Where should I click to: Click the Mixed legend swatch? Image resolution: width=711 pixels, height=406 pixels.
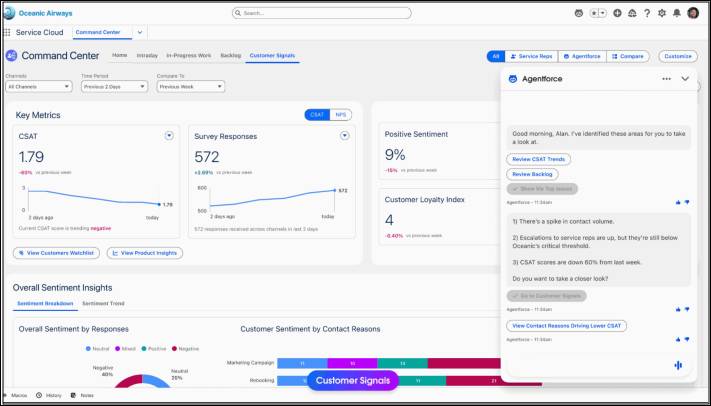(117, 349)
